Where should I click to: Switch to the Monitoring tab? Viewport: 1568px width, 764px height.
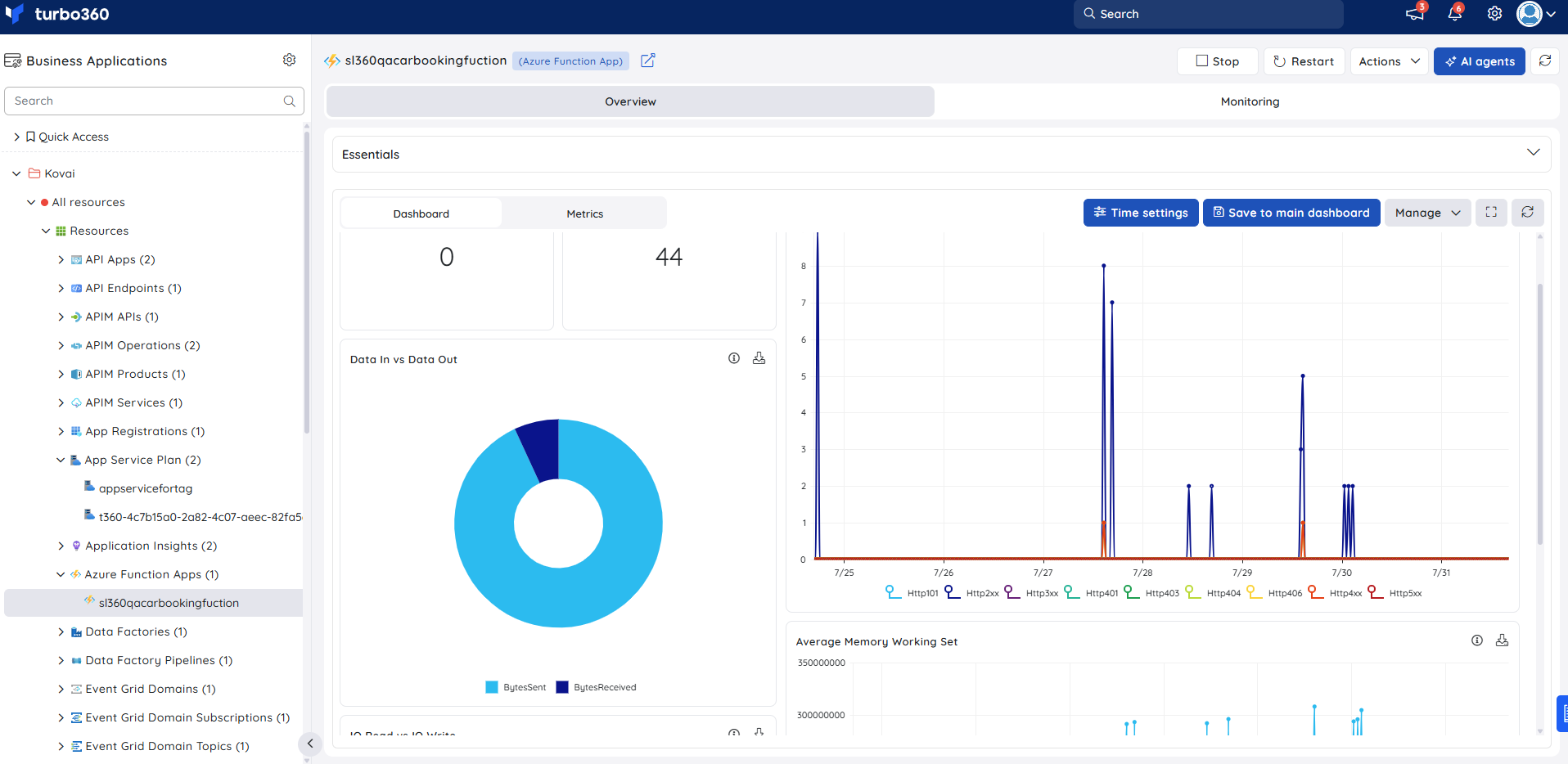pyautogui.click(x=1250, y=101)
